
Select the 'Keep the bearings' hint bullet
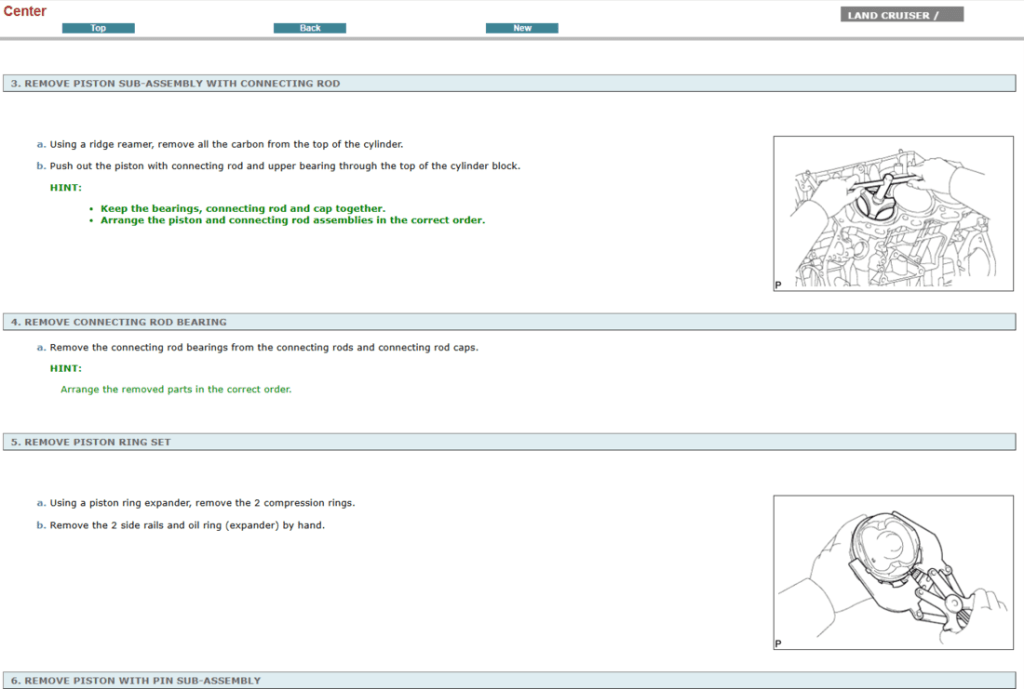(243, 208)
